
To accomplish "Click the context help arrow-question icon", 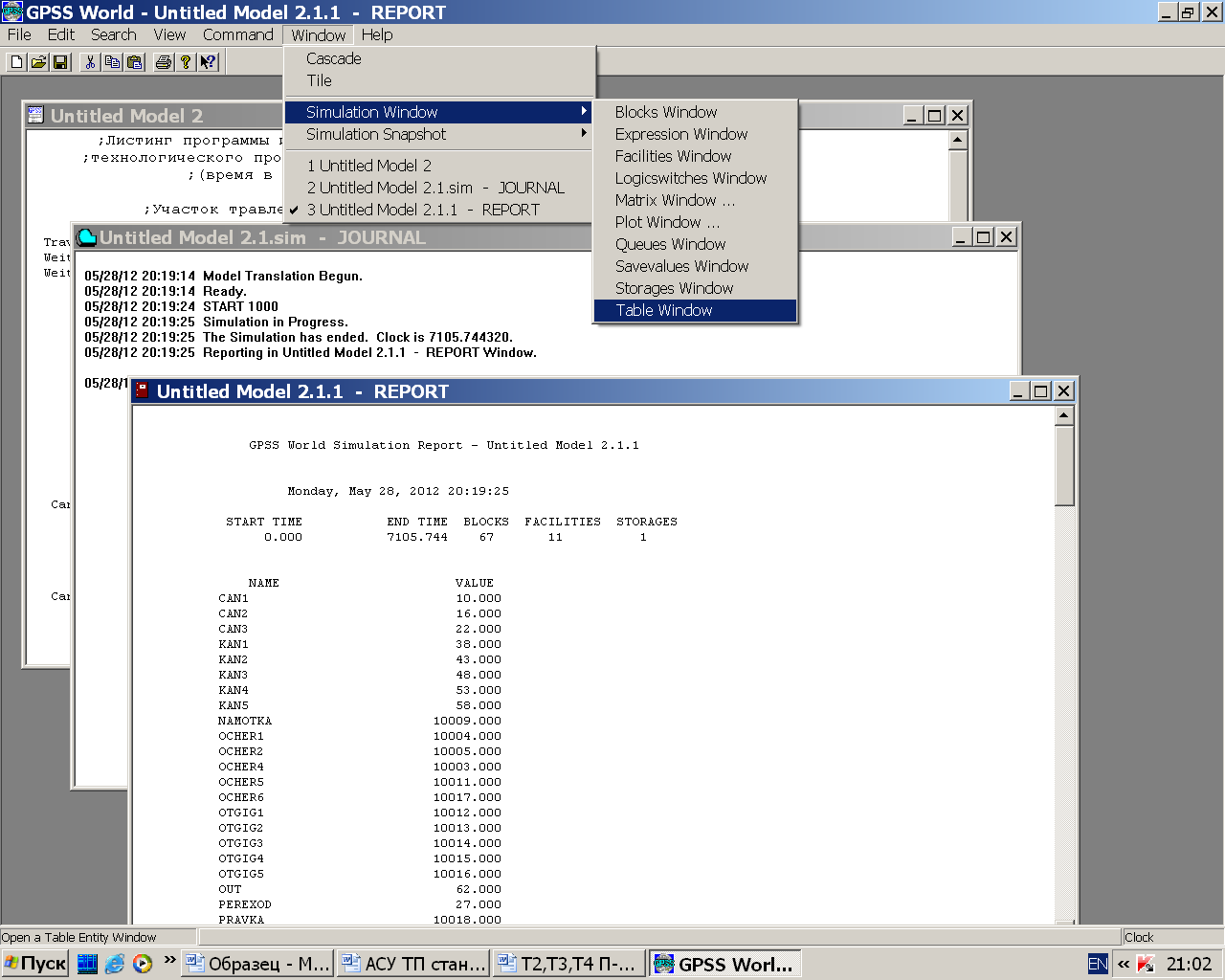I will 209,62.
